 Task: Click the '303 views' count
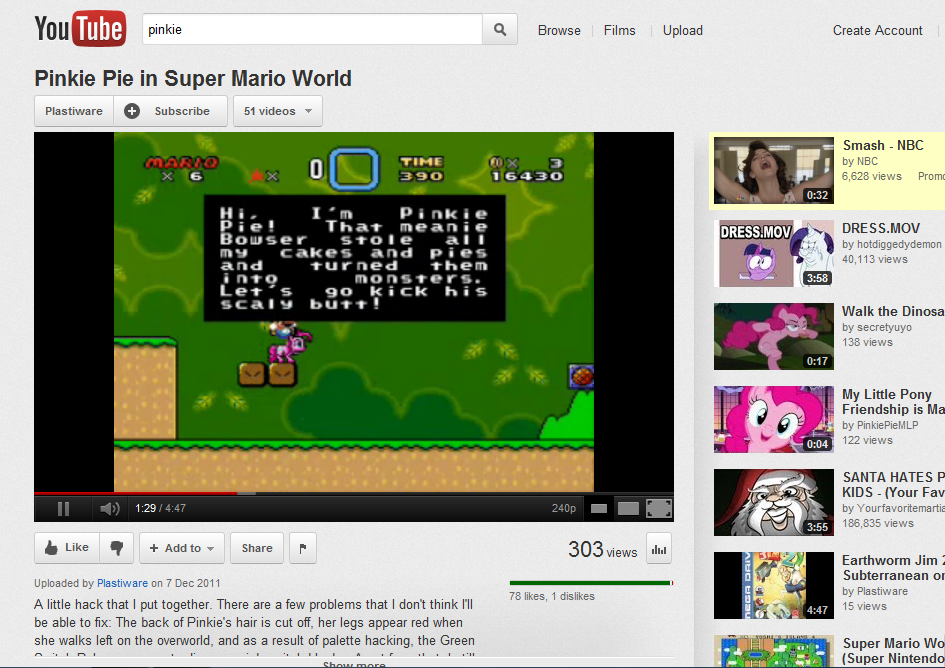(603, 549)
